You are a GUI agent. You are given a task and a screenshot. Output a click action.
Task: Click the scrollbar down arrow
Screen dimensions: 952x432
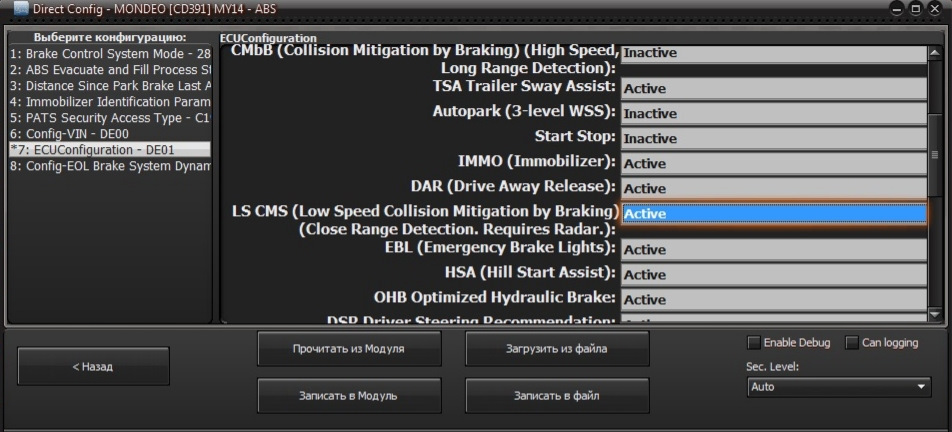[x=936, y=315]
